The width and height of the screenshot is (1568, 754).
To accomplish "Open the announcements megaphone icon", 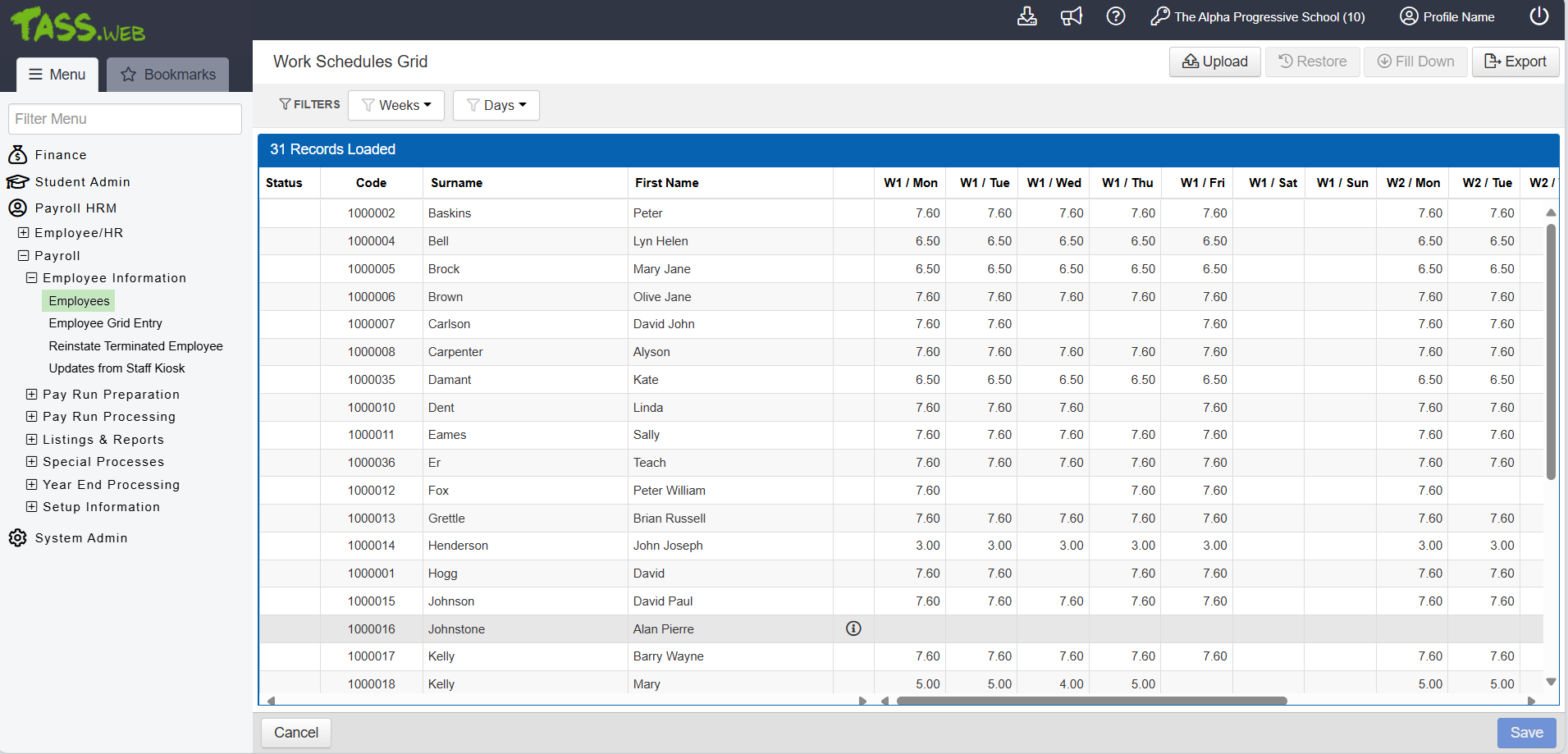I will (1071, 16).
